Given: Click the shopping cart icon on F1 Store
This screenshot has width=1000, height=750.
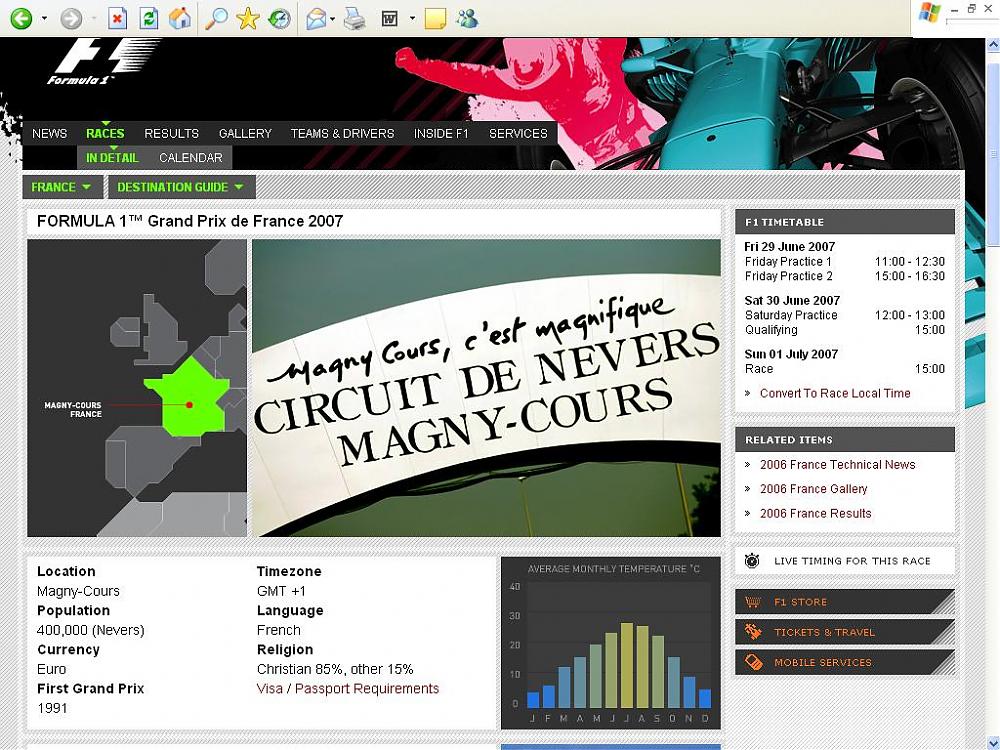Looking at the screenshot, I should coord(753,601).
